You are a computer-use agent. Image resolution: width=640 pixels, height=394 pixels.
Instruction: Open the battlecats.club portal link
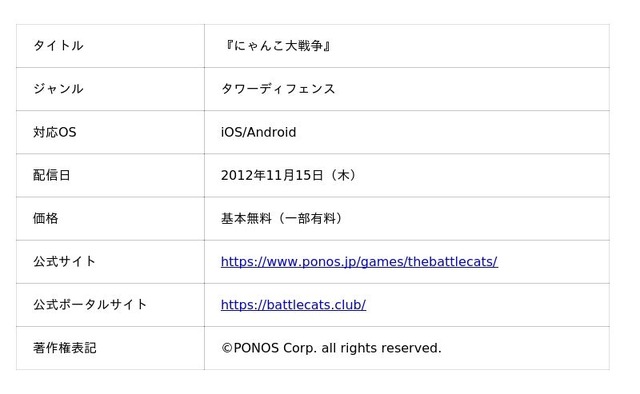[293, 305]
